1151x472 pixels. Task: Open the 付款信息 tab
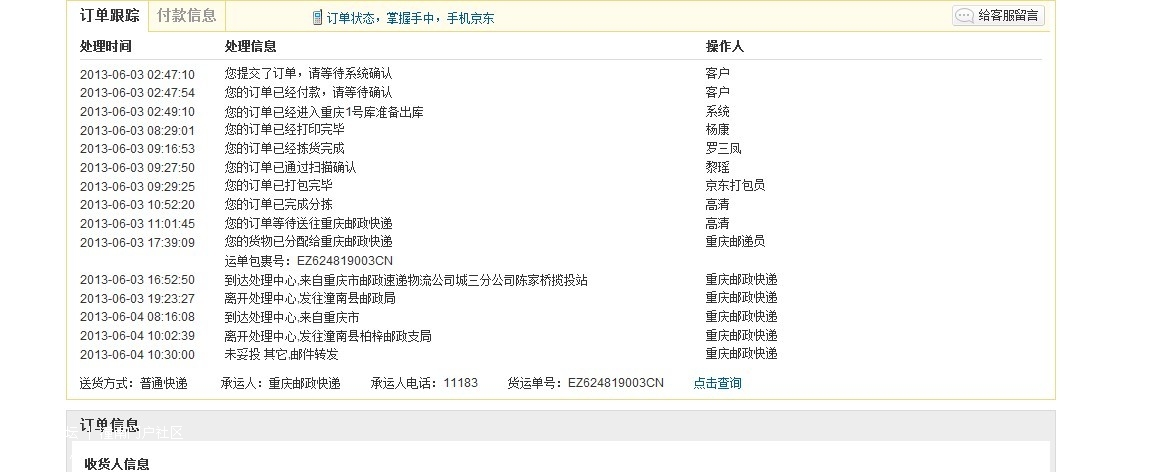point(186,15)
